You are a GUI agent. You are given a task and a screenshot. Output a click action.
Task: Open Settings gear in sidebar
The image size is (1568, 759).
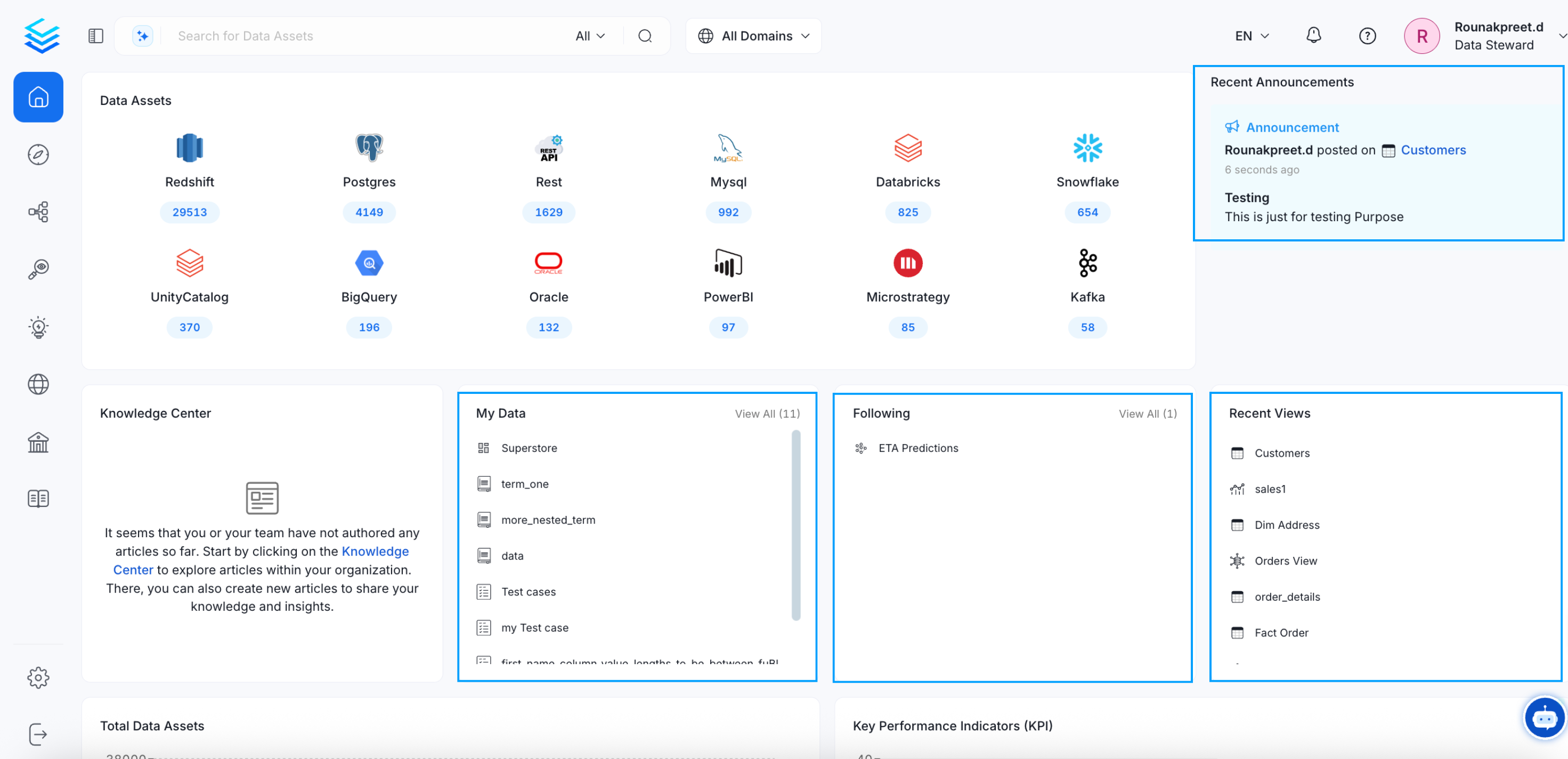pos(38,677)
